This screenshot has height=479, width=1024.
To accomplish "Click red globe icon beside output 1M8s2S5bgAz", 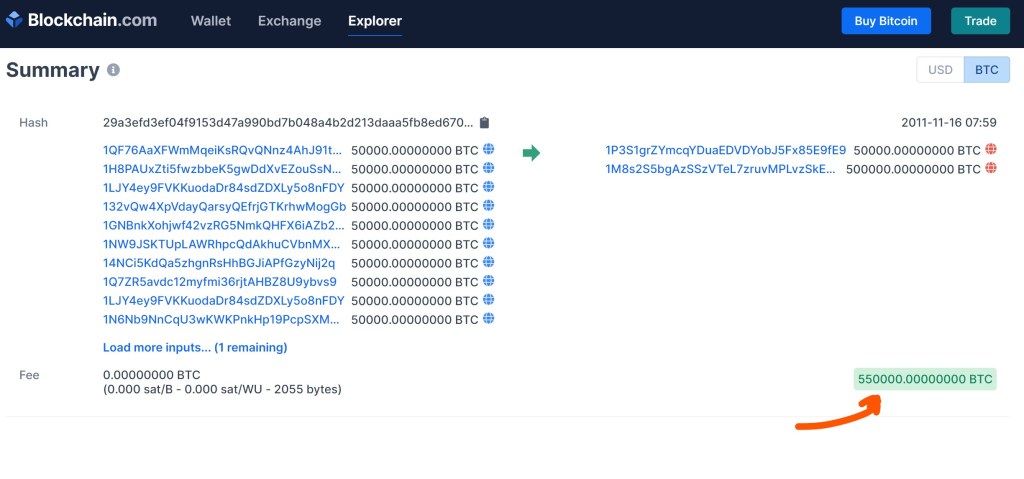I will coord(991,169).
